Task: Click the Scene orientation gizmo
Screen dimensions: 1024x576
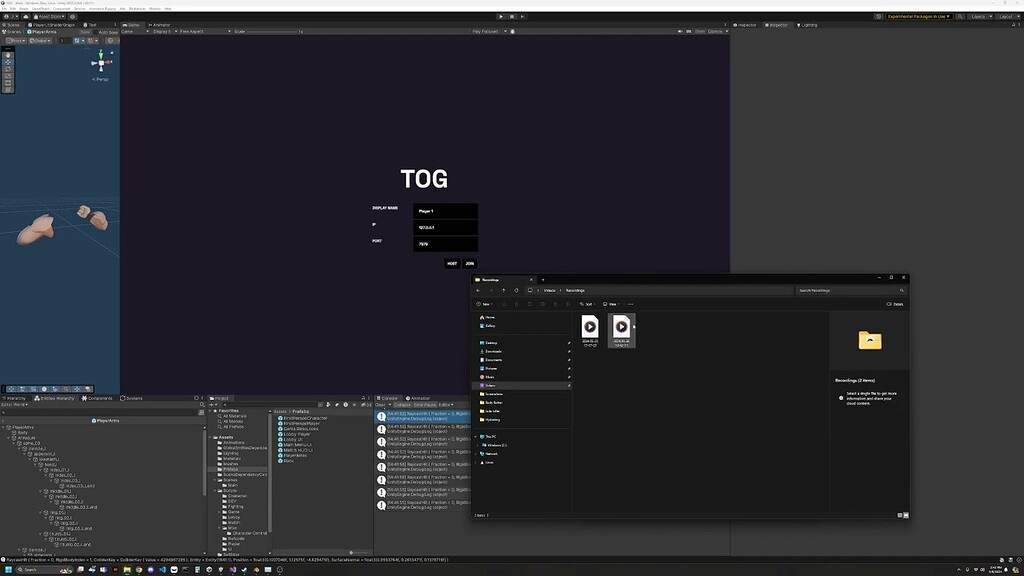Action: tap(101, 63)
